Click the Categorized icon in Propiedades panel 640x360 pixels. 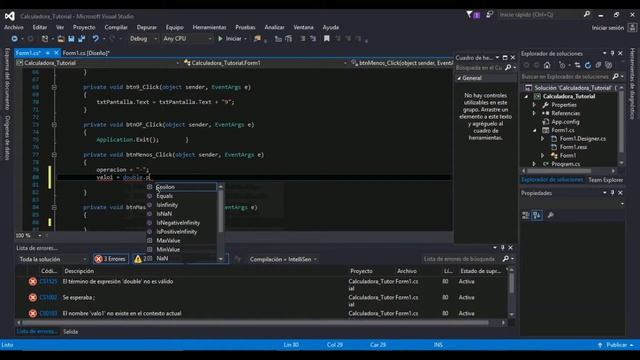(526, 215)
